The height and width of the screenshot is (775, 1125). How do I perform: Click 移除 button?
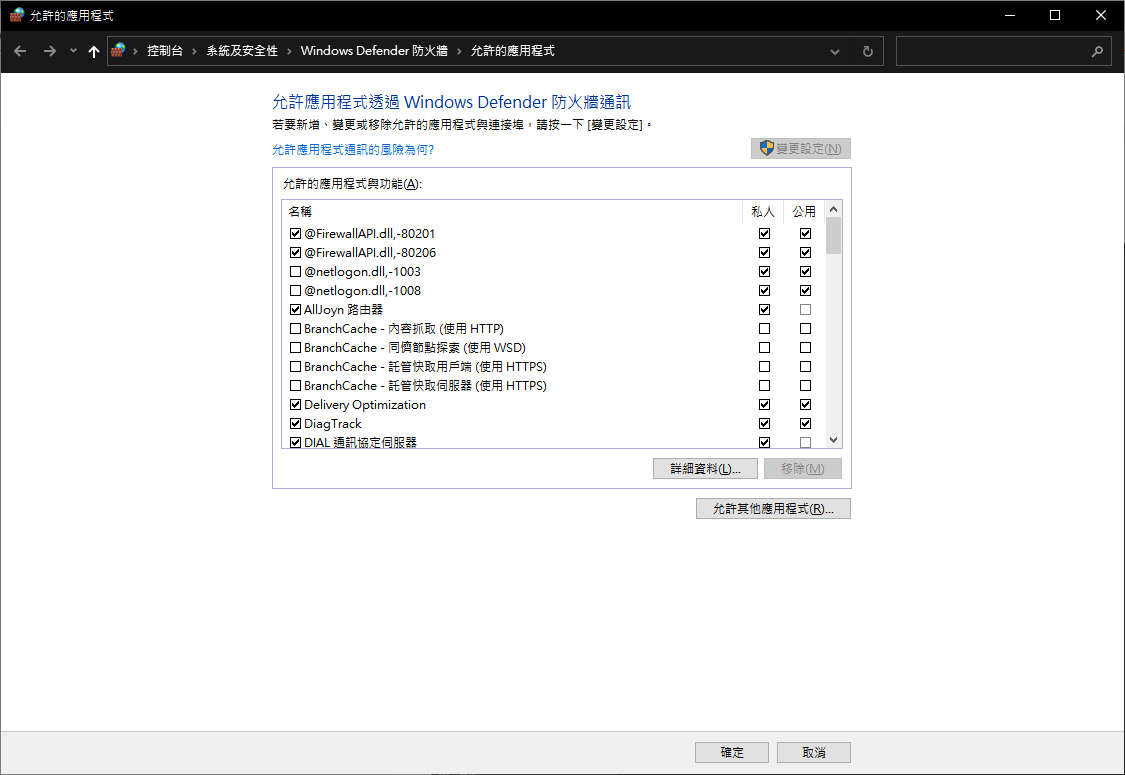(802, 469)
